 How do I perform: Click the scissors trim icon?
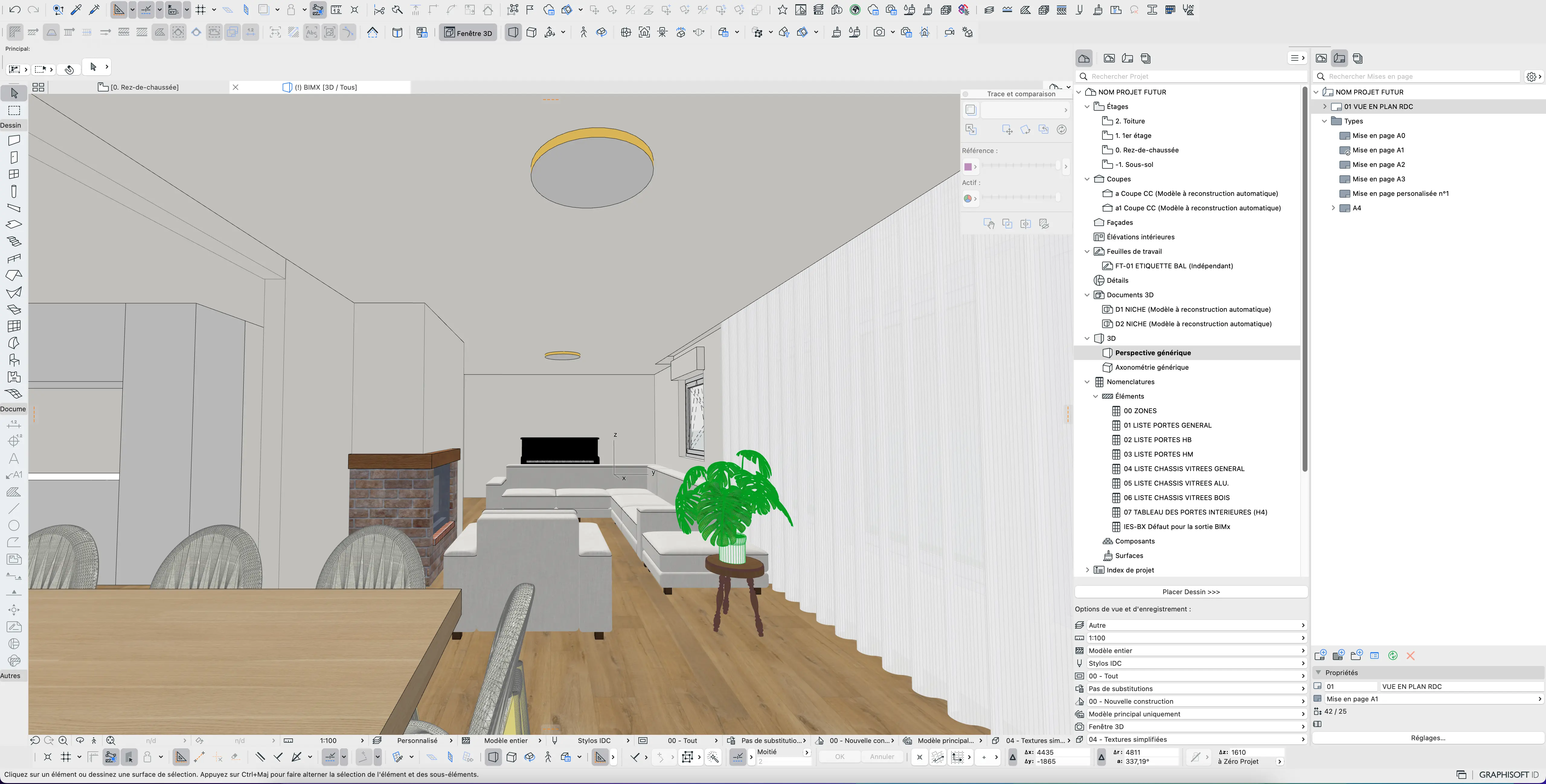click(379, 10)
